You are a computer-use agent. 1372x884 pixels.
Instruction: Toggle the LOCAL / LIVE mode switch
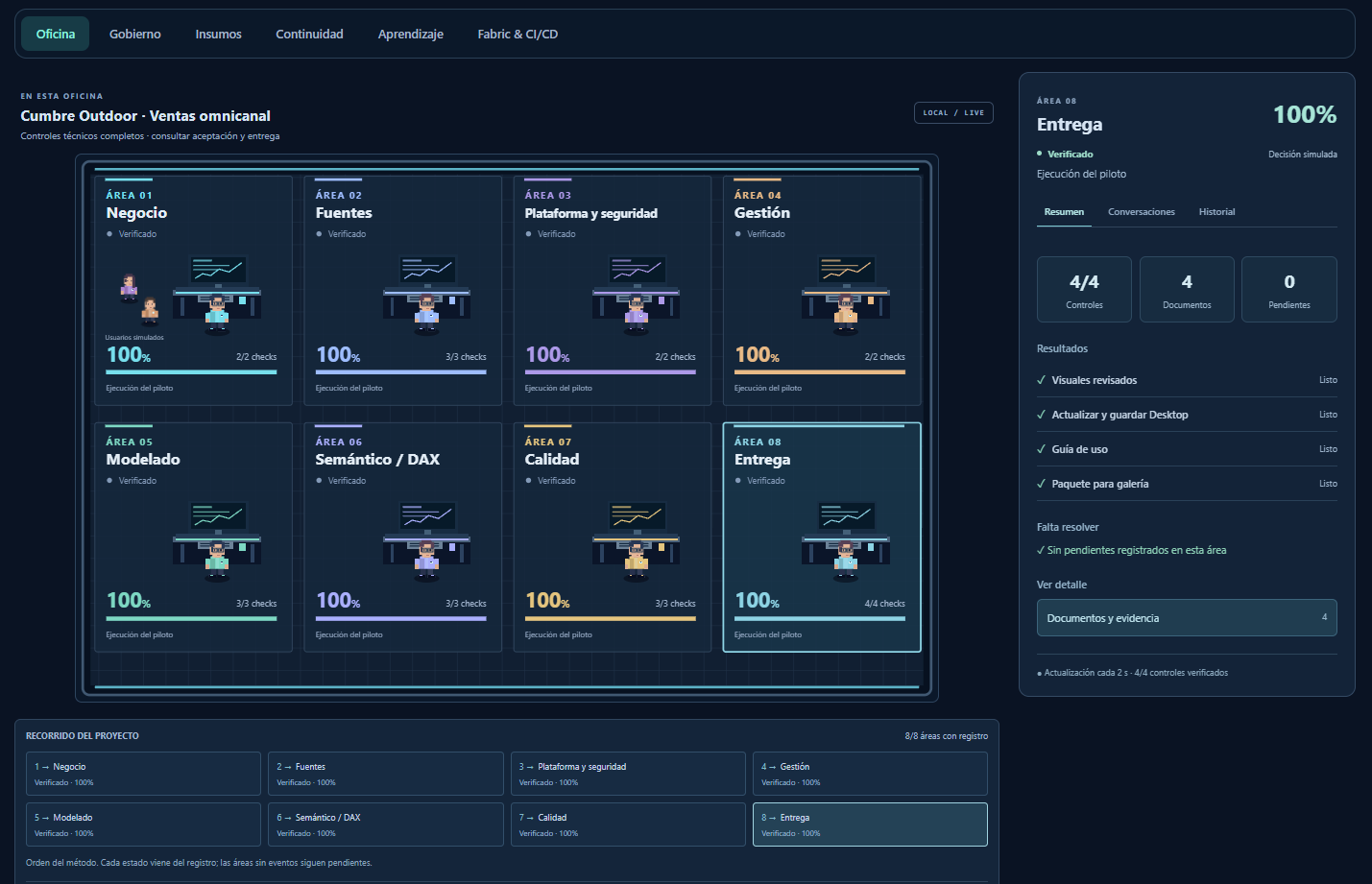click(953, 113)
